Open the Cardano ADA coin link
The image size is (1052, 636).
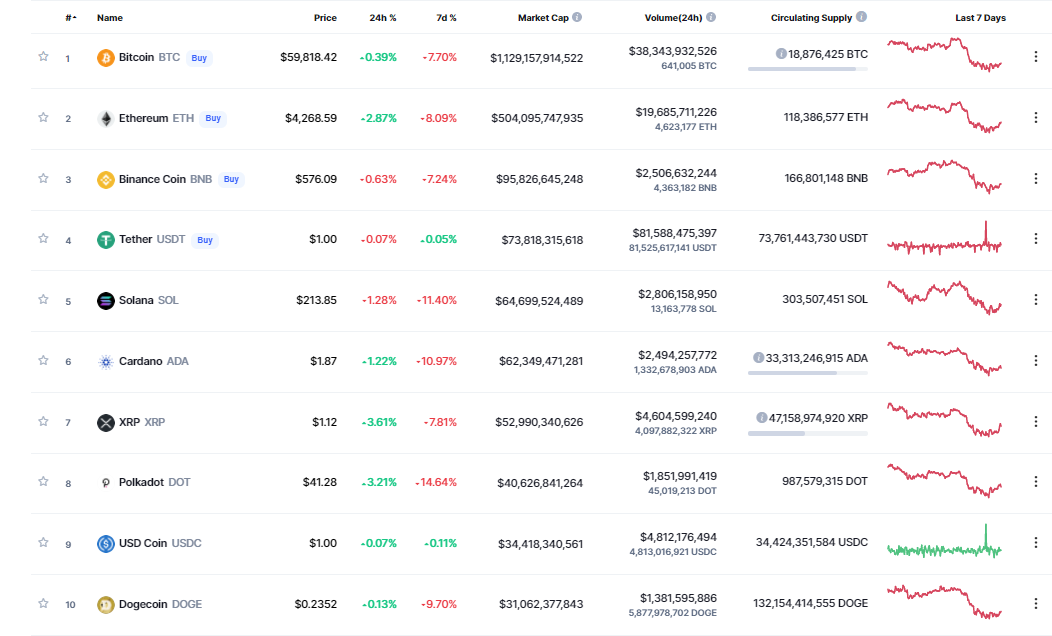pyautogui.click(x=153, y=361)
